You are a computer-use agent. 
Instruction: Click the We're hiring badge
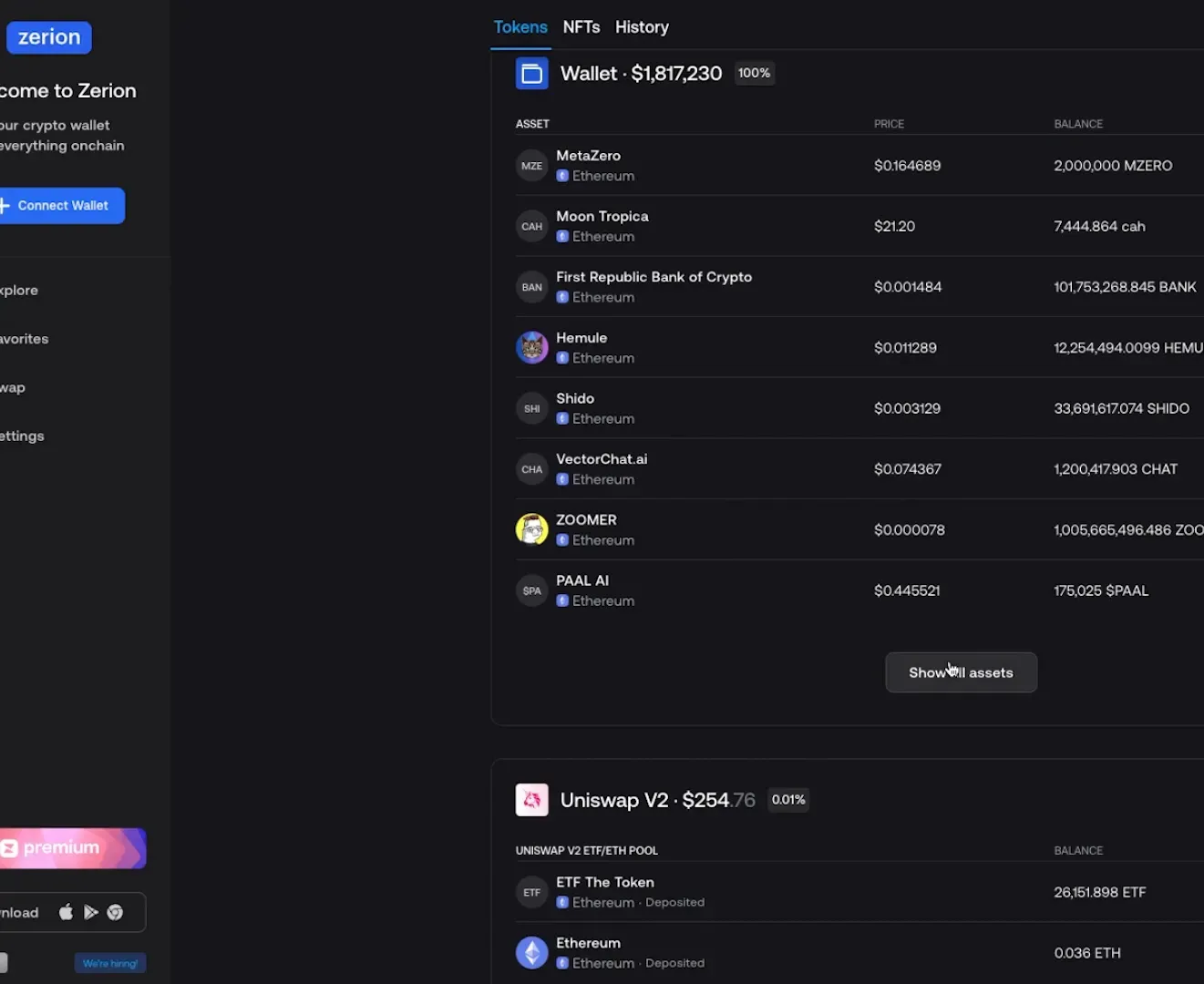click(x=110, y=963)
